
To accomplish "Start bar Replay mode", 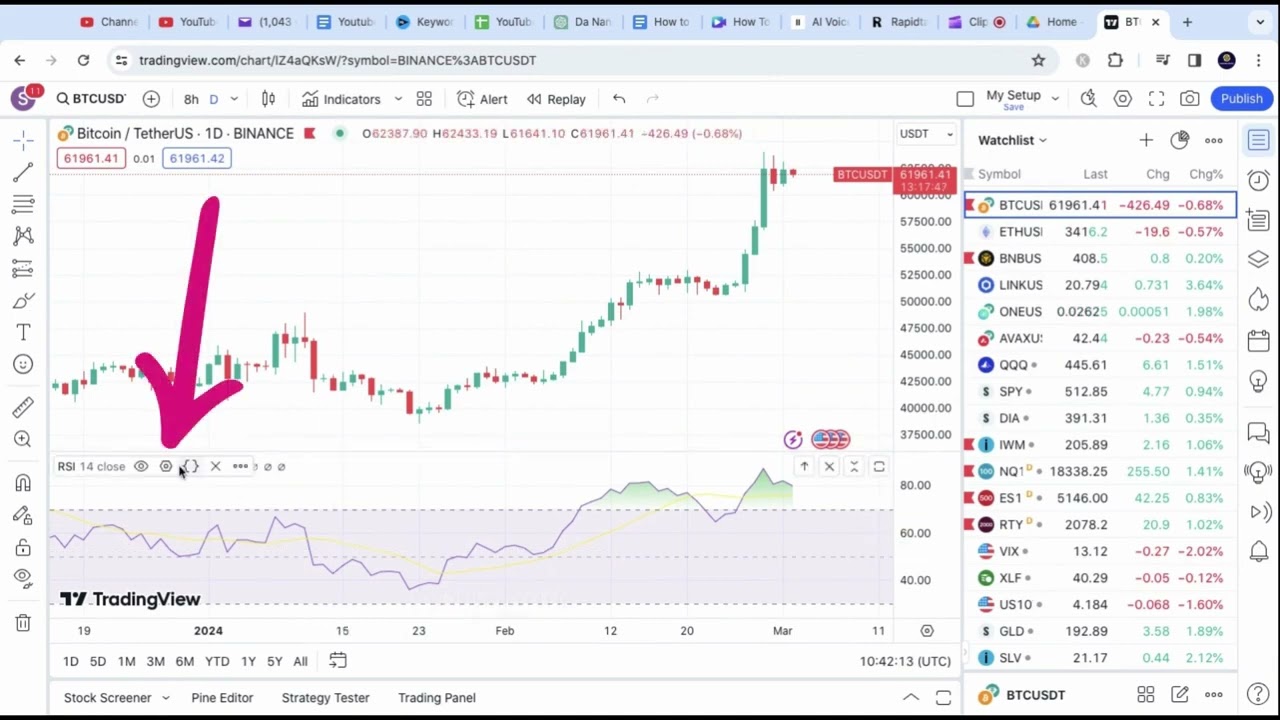I will click(x=556, y=99).
